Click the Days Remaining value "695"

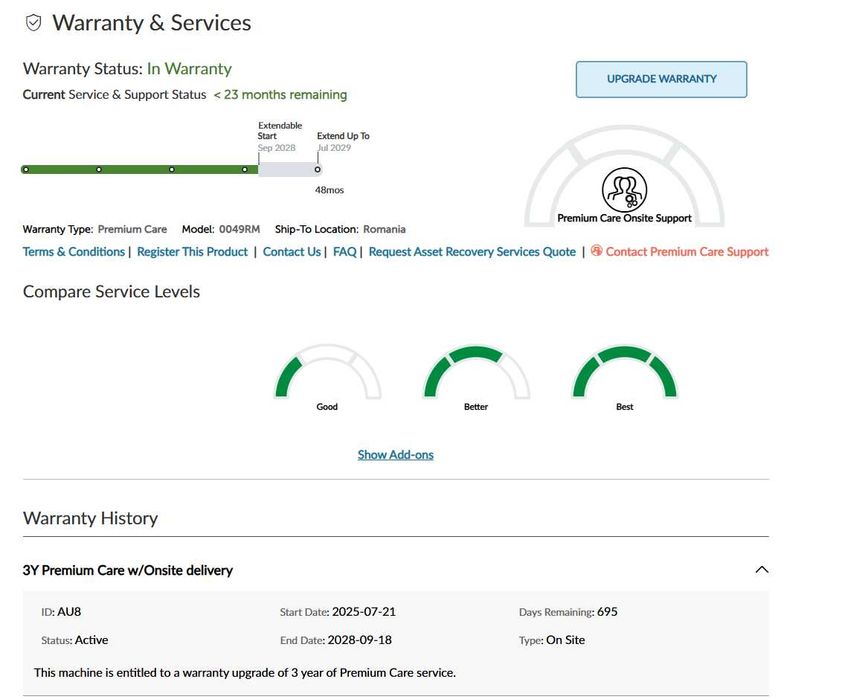pos(607,611)
